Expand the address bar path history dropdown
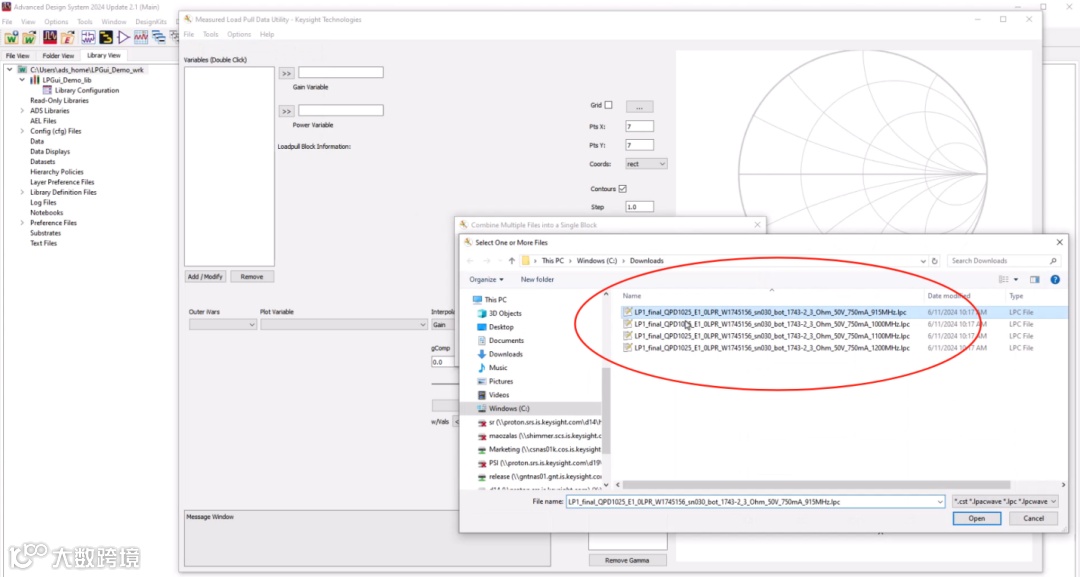The height and width of the screenshot is (577, 1080). pyautogui.click(x=923, y=261)
